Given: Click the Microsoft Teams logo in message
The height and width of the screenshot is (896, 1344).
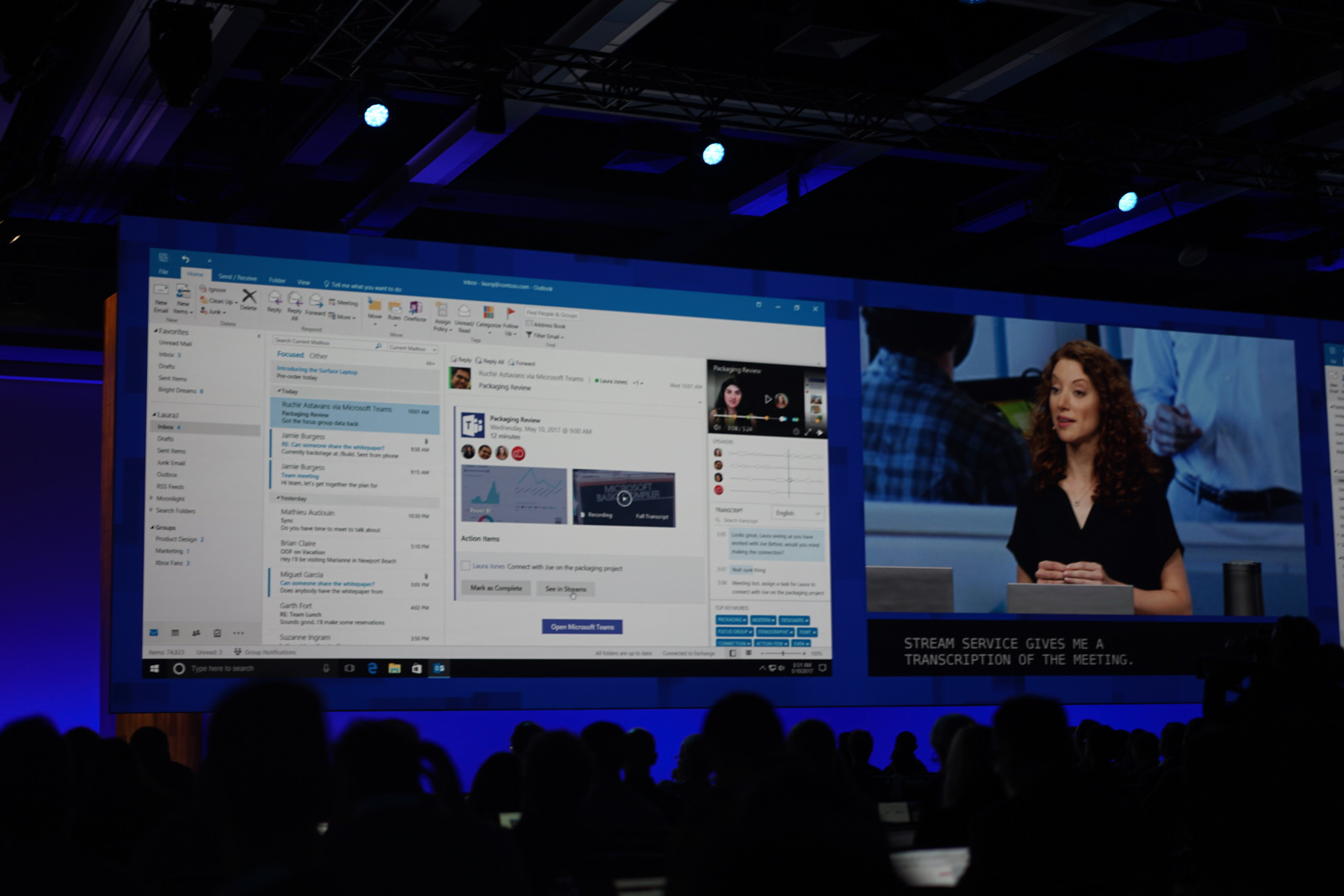Looking at the screenshot, I should click(x=473, y=426).
